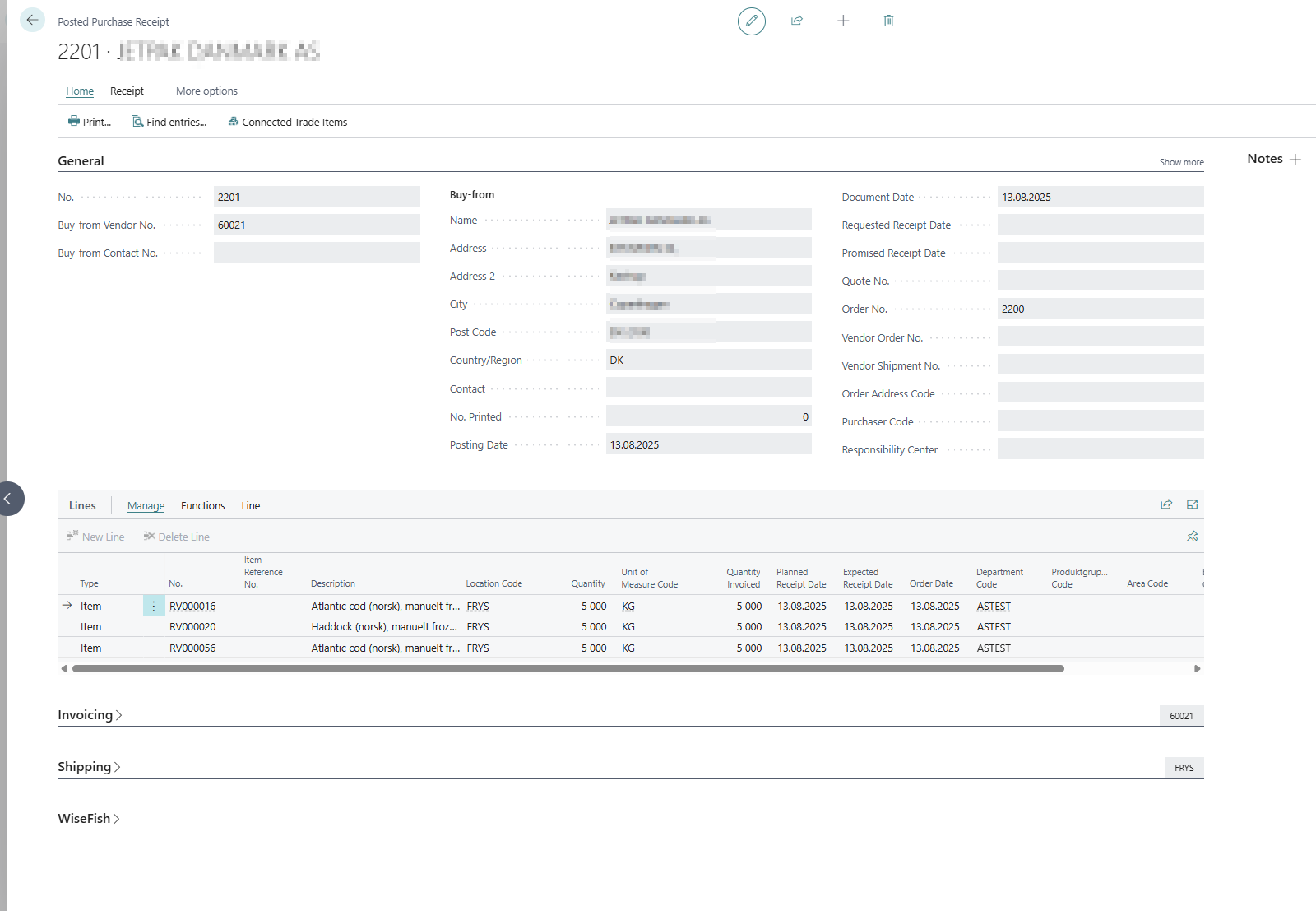The height and width of the screenshot is (911, 1316).
Task: Click share icon in Lines toolbar
Action: [1165, 505]
